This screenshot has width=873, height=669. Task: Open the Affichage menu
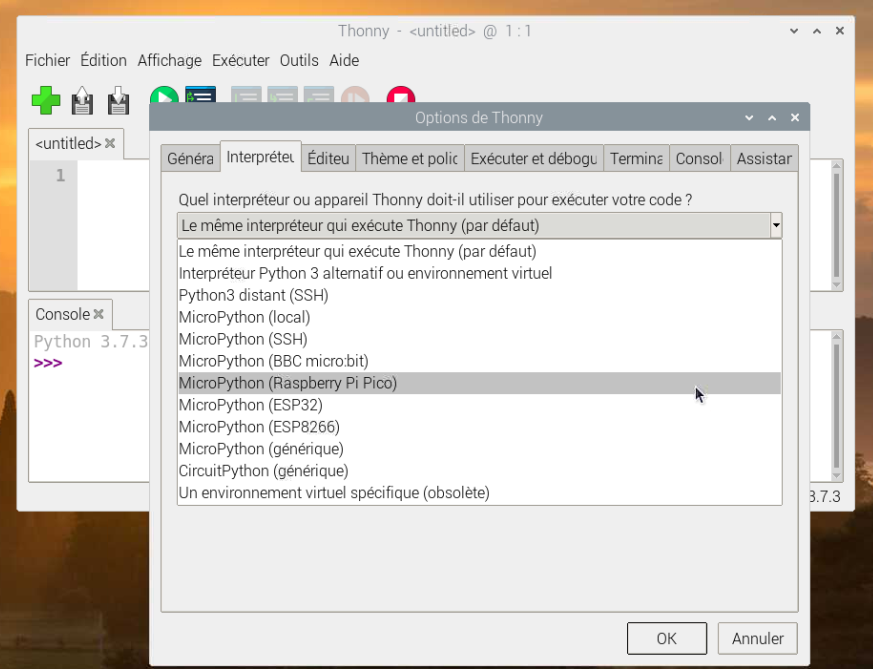(169, 60)
